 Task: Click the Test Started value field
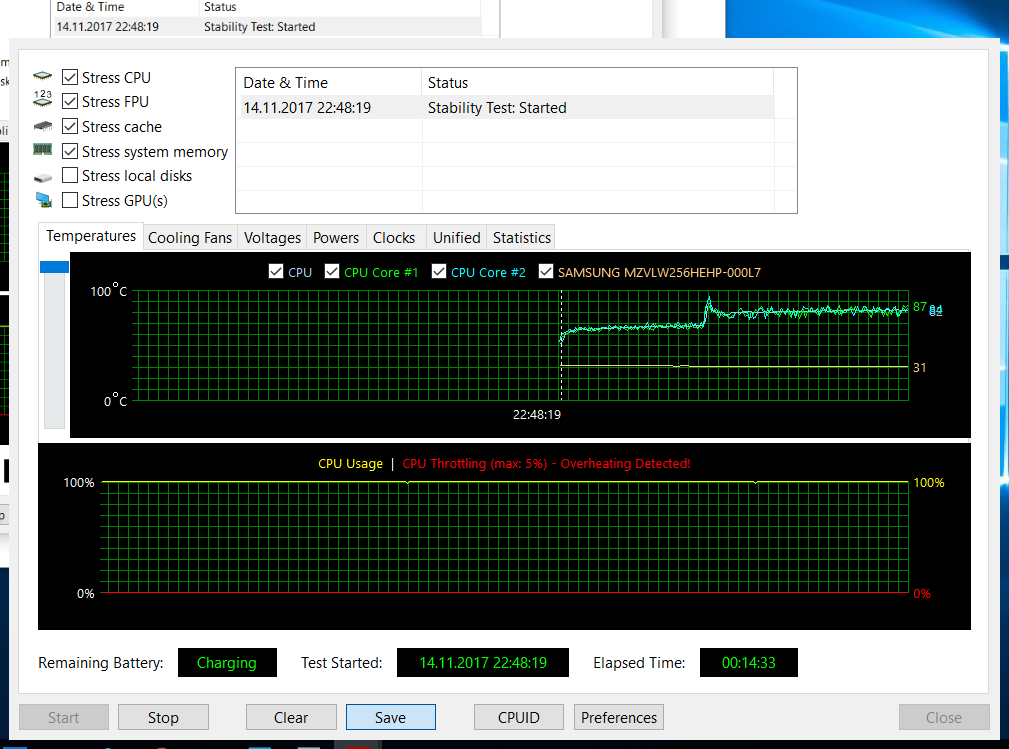[483, 663]
